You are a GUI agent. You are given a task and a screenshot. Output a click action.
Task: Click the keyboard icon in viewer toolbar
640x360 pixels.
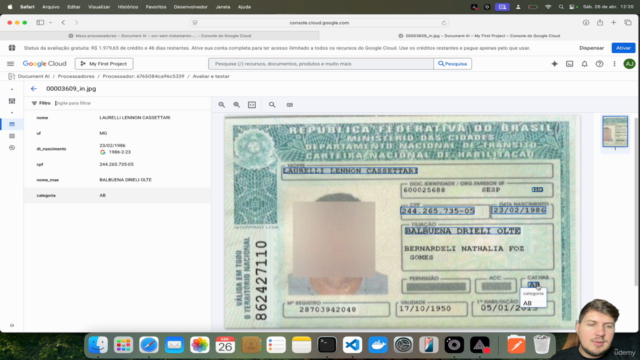290,105
